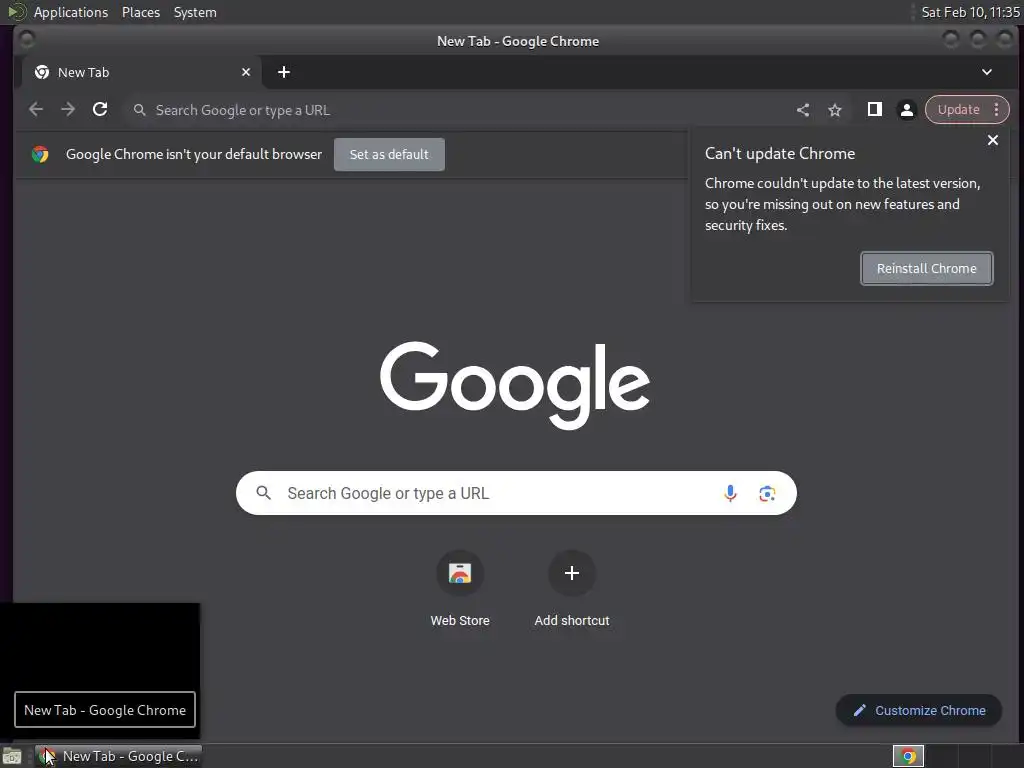The width and height of the screenshot is (1024, 768).
Task: Reload the page with refresh icon
Action: coord(100,110)
